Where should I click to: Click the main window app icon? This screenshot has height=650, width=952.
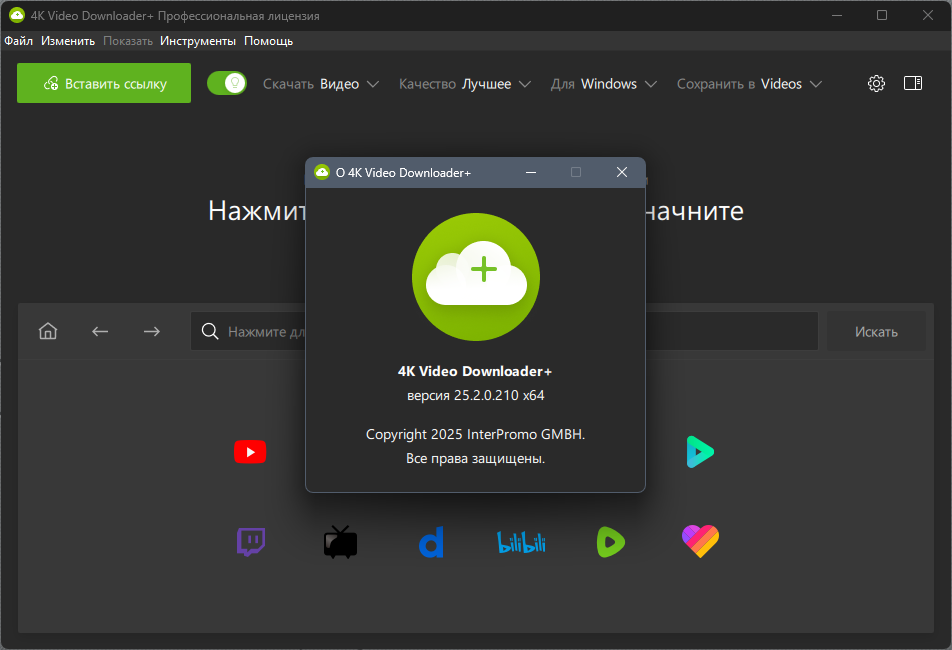coord(16,15)
